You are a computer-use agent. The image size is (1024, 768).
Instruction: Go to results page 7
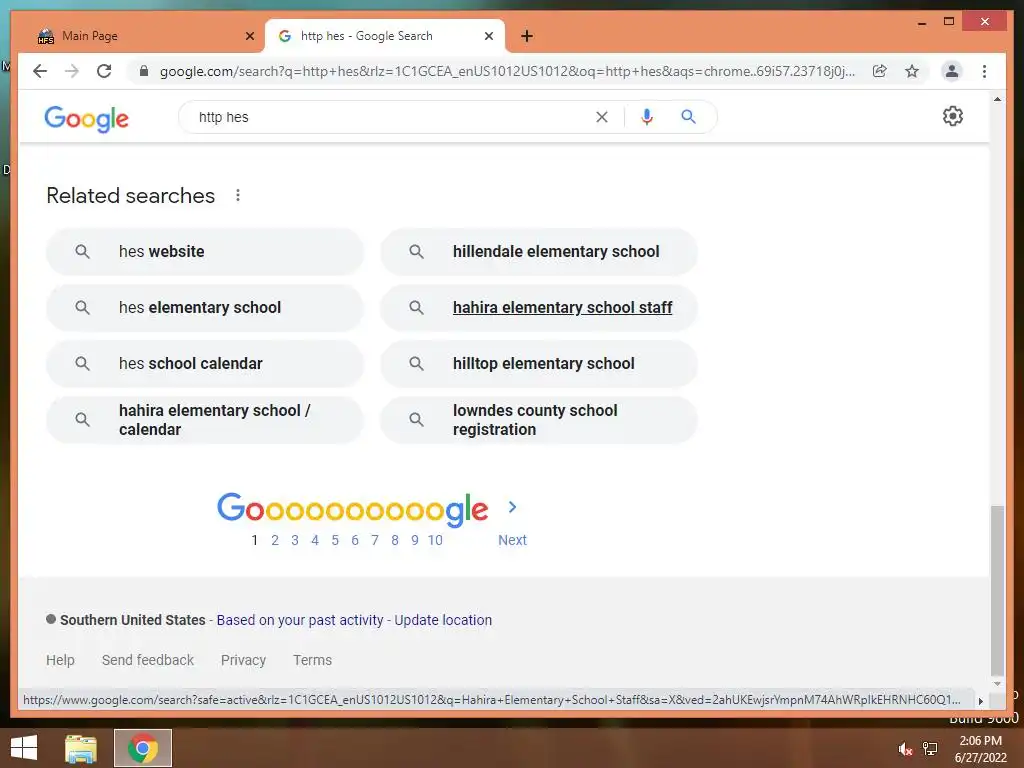point(375,540)
